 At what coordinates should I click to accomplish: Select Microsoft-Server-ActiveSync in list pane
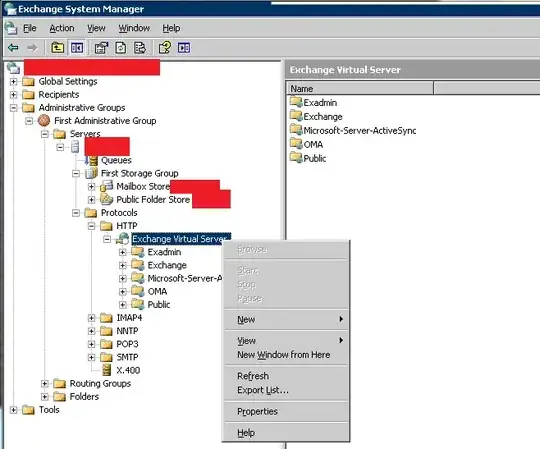click(x=360, y=130)
